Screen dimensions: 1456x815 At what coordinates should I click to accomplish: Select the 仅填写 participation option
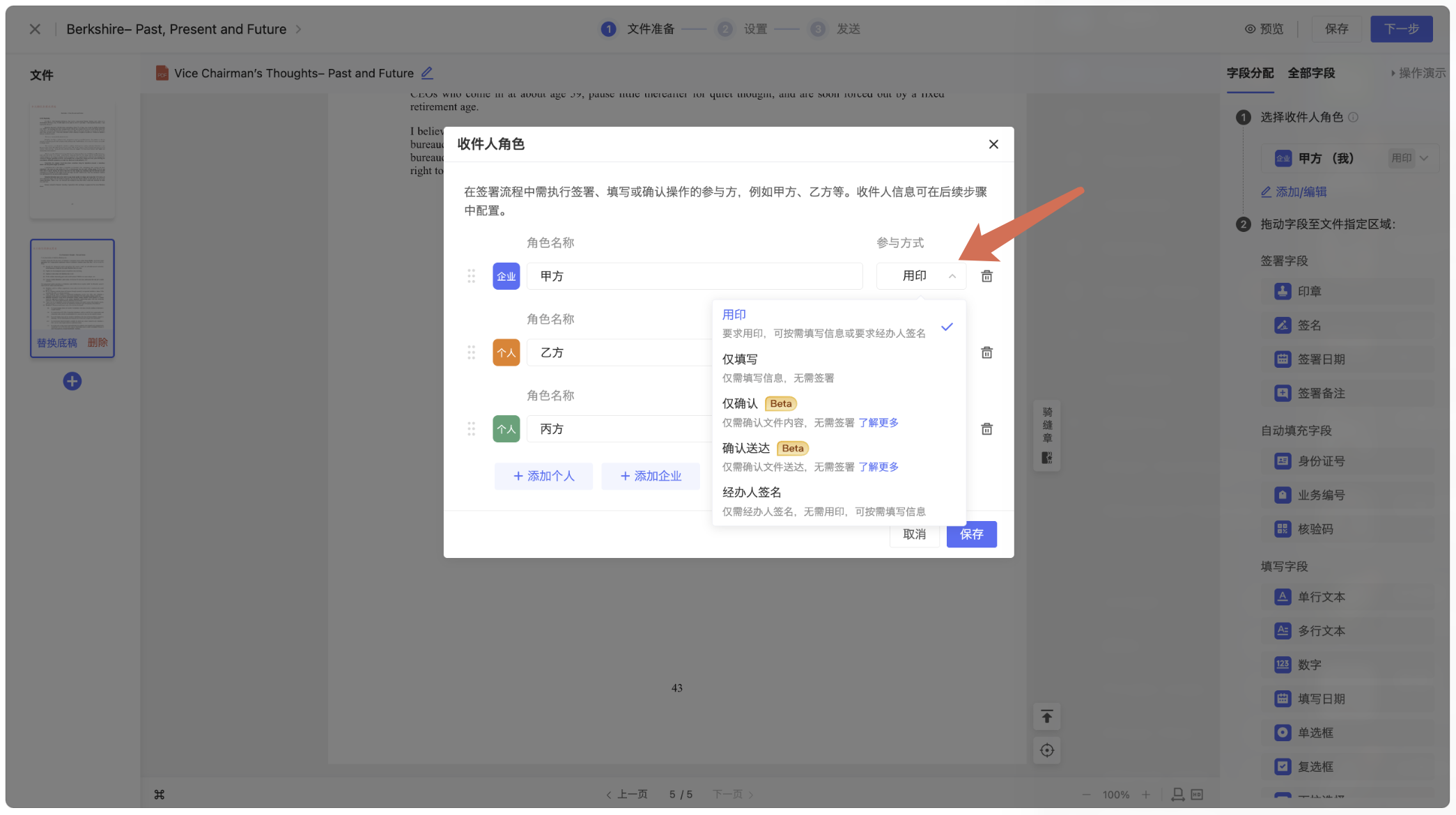[739, 359]
